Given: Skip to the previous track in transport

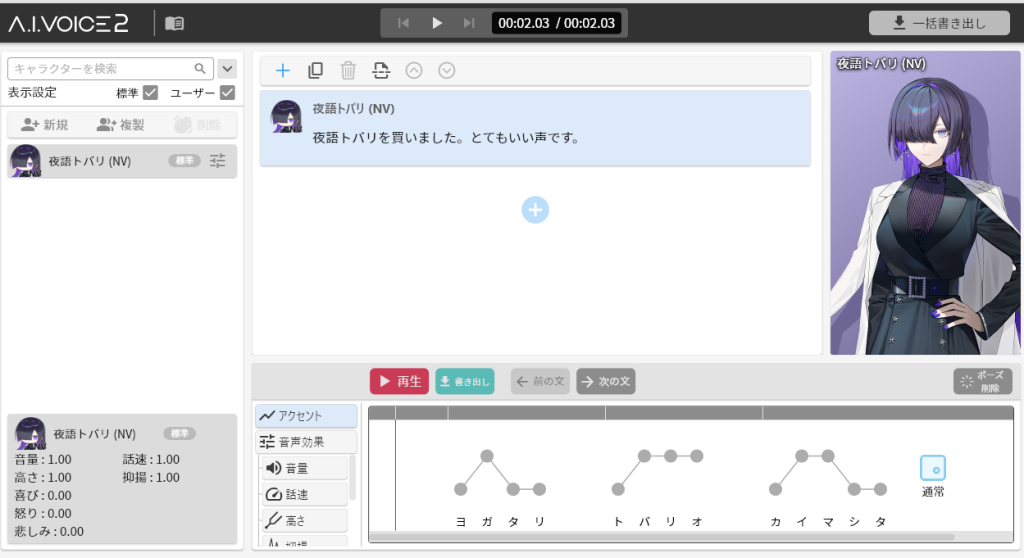Looking at the screenshot, I should point(404,23).
